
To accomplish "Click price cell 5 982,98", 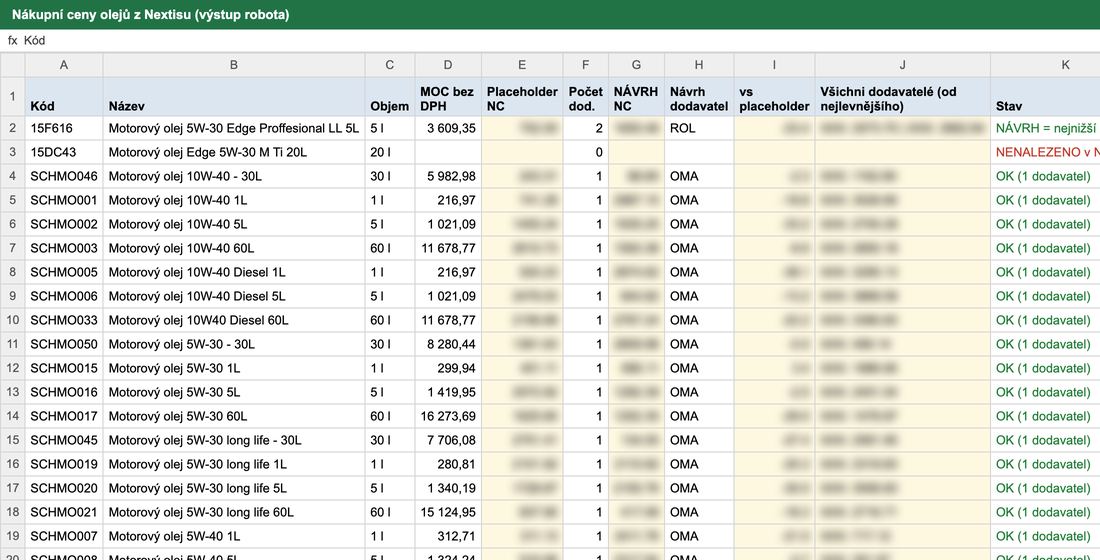I will (448, 176).
